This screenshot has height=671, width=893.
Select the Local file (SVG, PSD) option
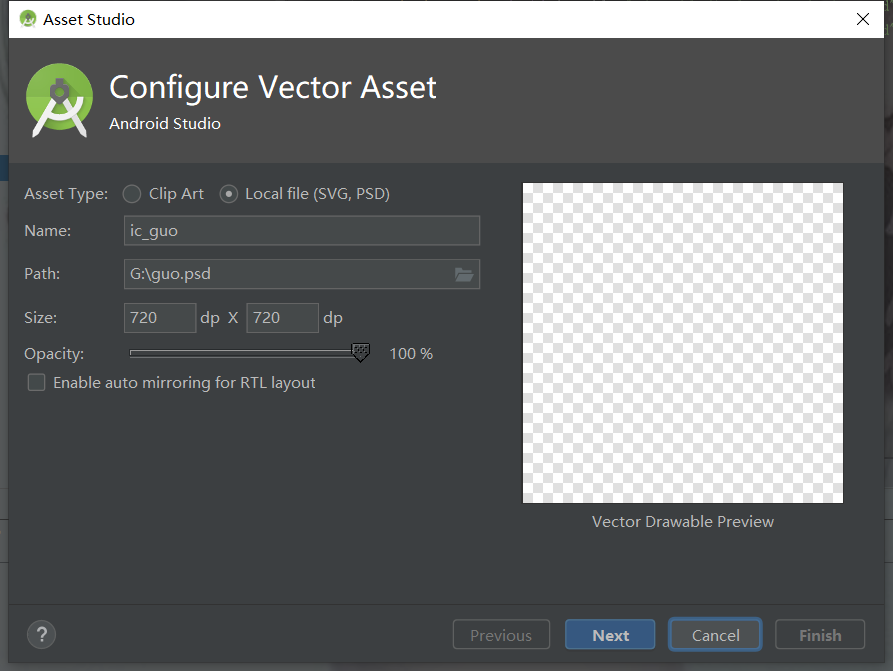coord(229,193)
